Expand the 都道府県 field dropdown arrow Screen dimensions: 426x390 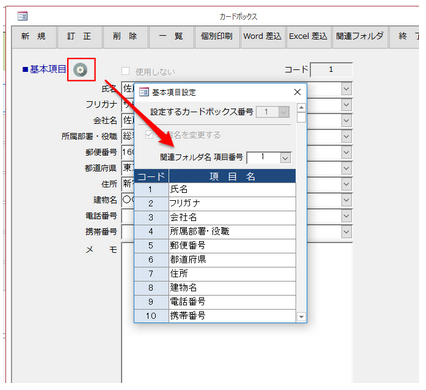tap(347, 168)
